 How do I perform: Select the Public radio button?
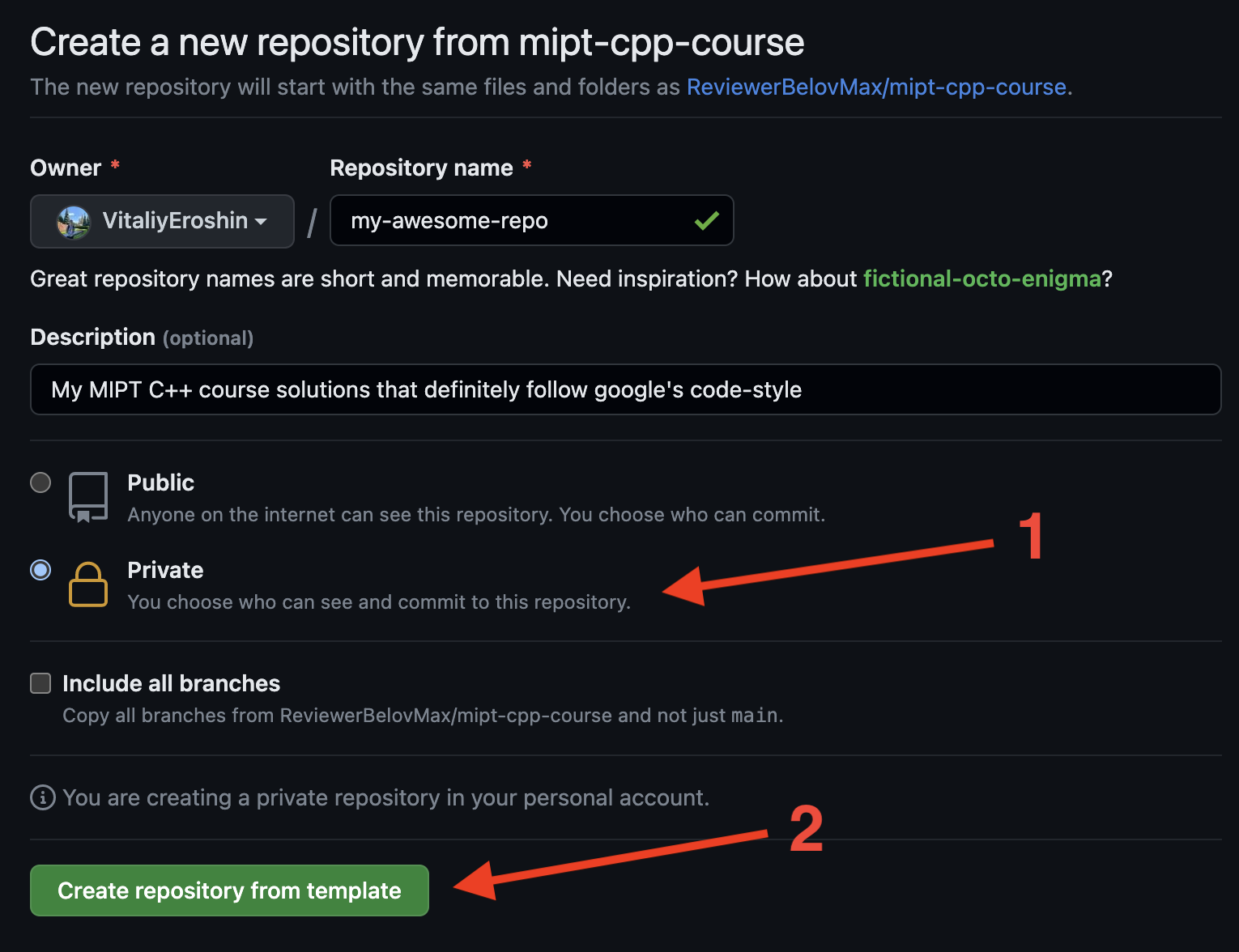40,482
